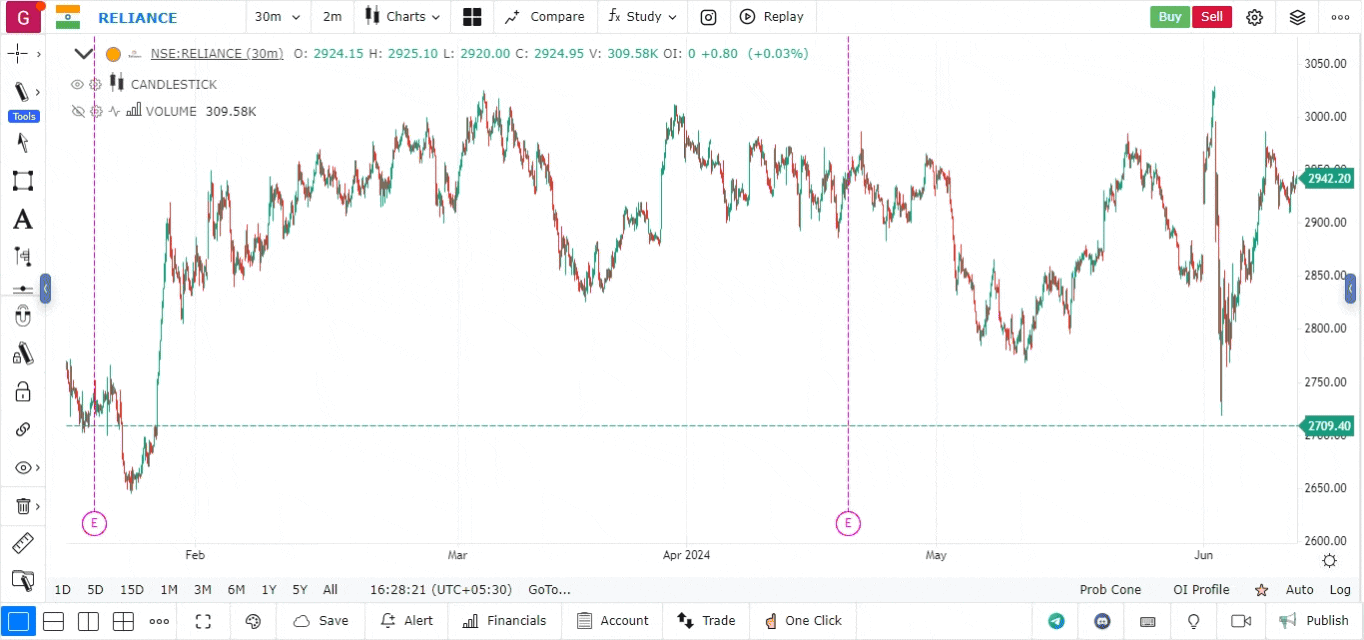Open chart settings gear in top bar
1364x640 pixels.
(x=1255, y=17)
